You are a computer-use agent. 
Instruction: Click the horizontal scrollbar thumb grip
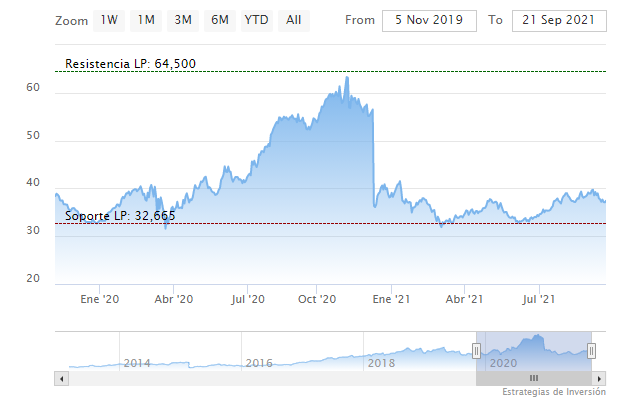coord(534,378)
